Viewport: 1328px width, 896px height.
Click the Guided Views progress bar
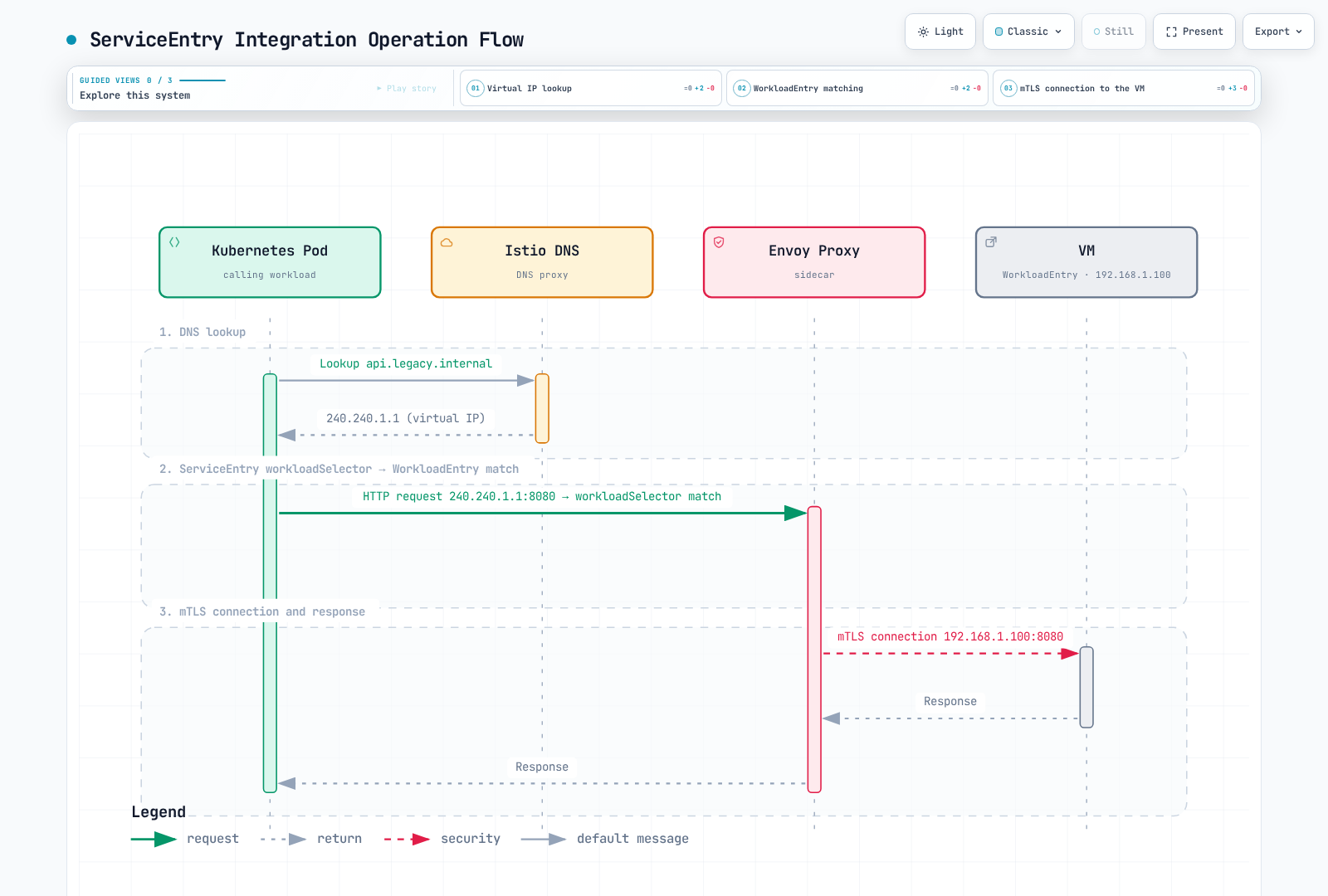(203, 80)
